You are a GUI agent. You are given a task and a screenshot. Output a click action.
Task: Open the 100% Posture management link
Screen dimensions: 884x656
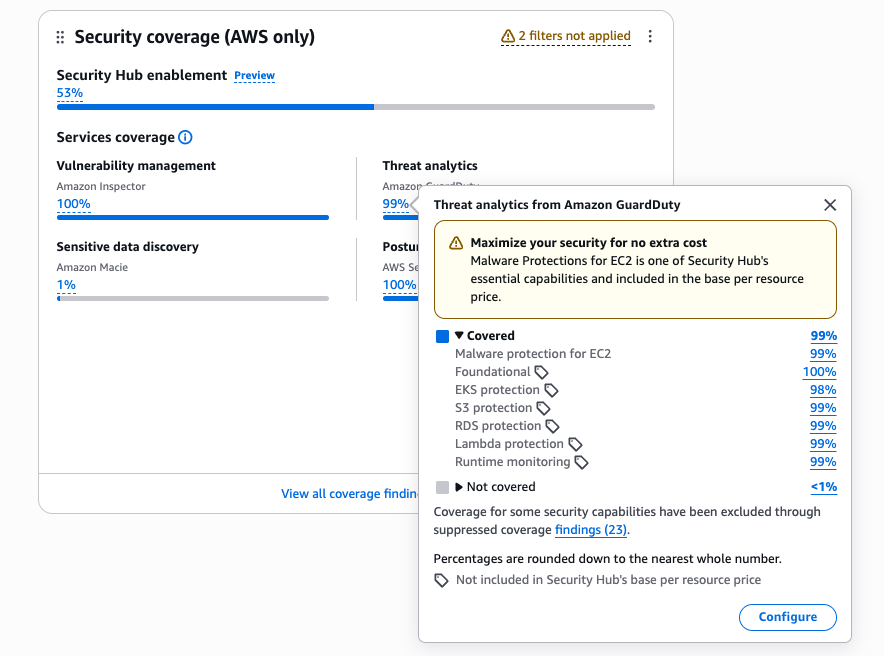(x=400, y=285)
